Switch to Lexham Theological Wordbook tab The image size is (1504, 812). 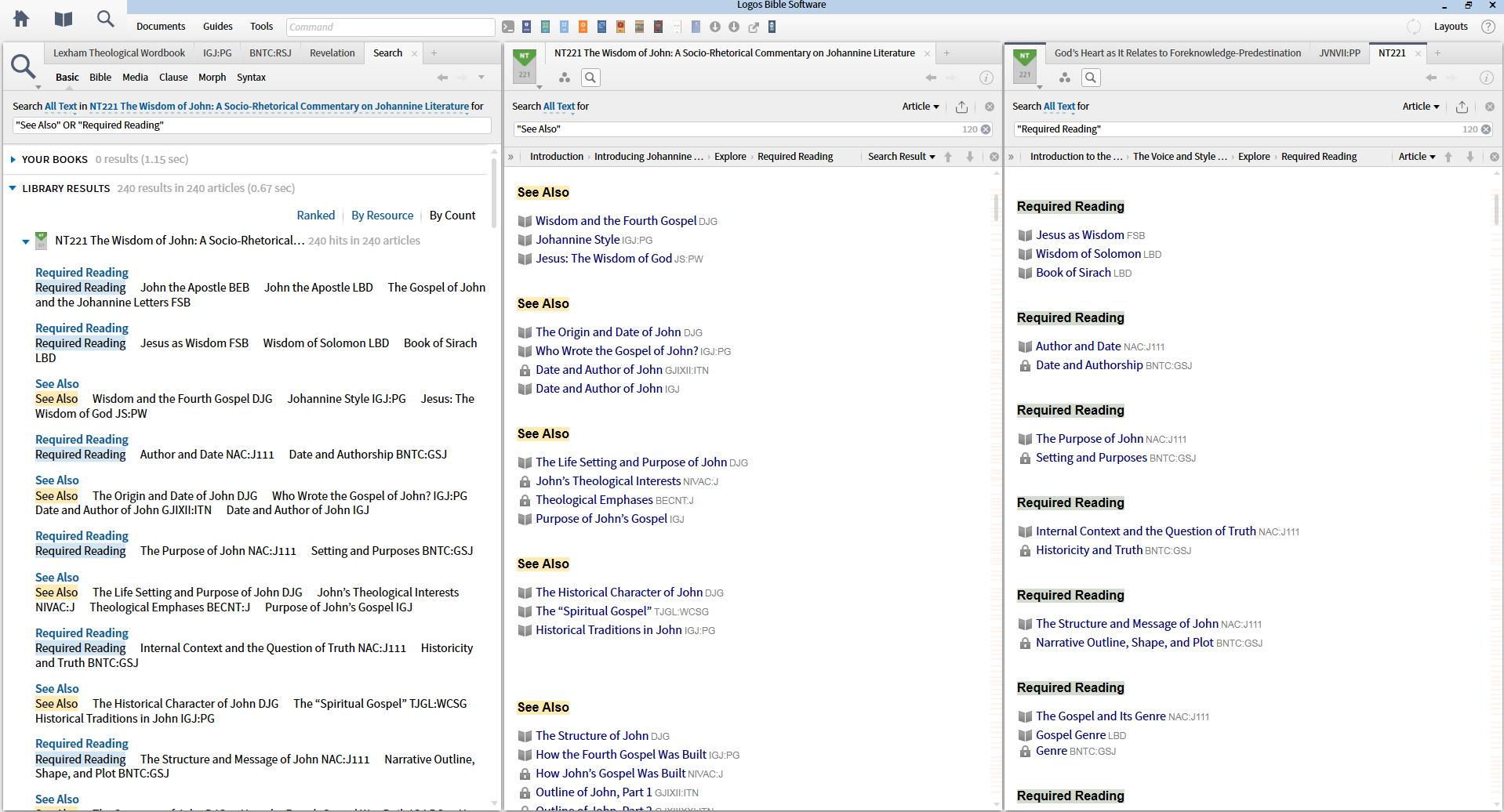click(x=119, y=53)
